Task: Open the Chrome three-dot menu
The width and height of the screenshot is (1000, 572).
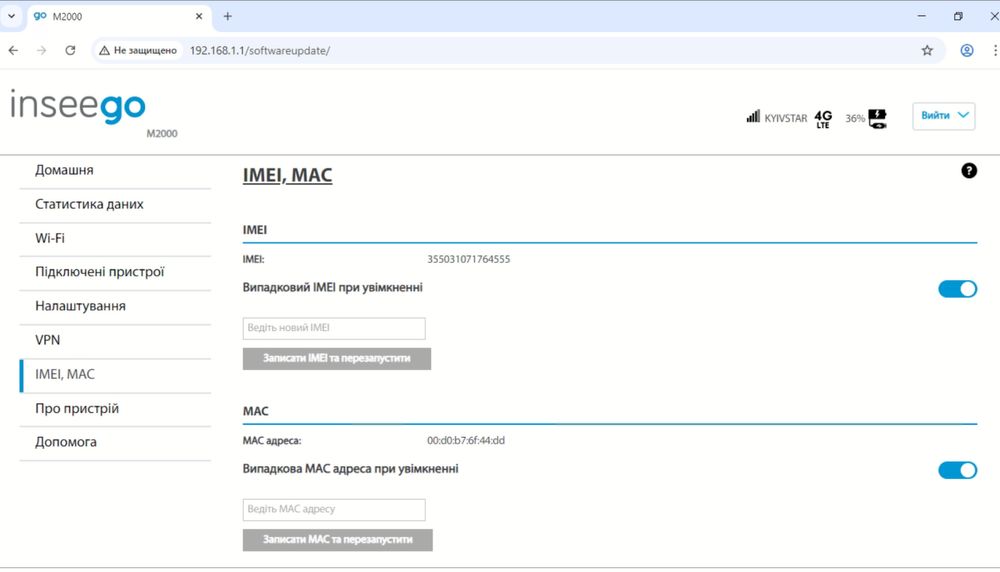Action: click(995, 50)
